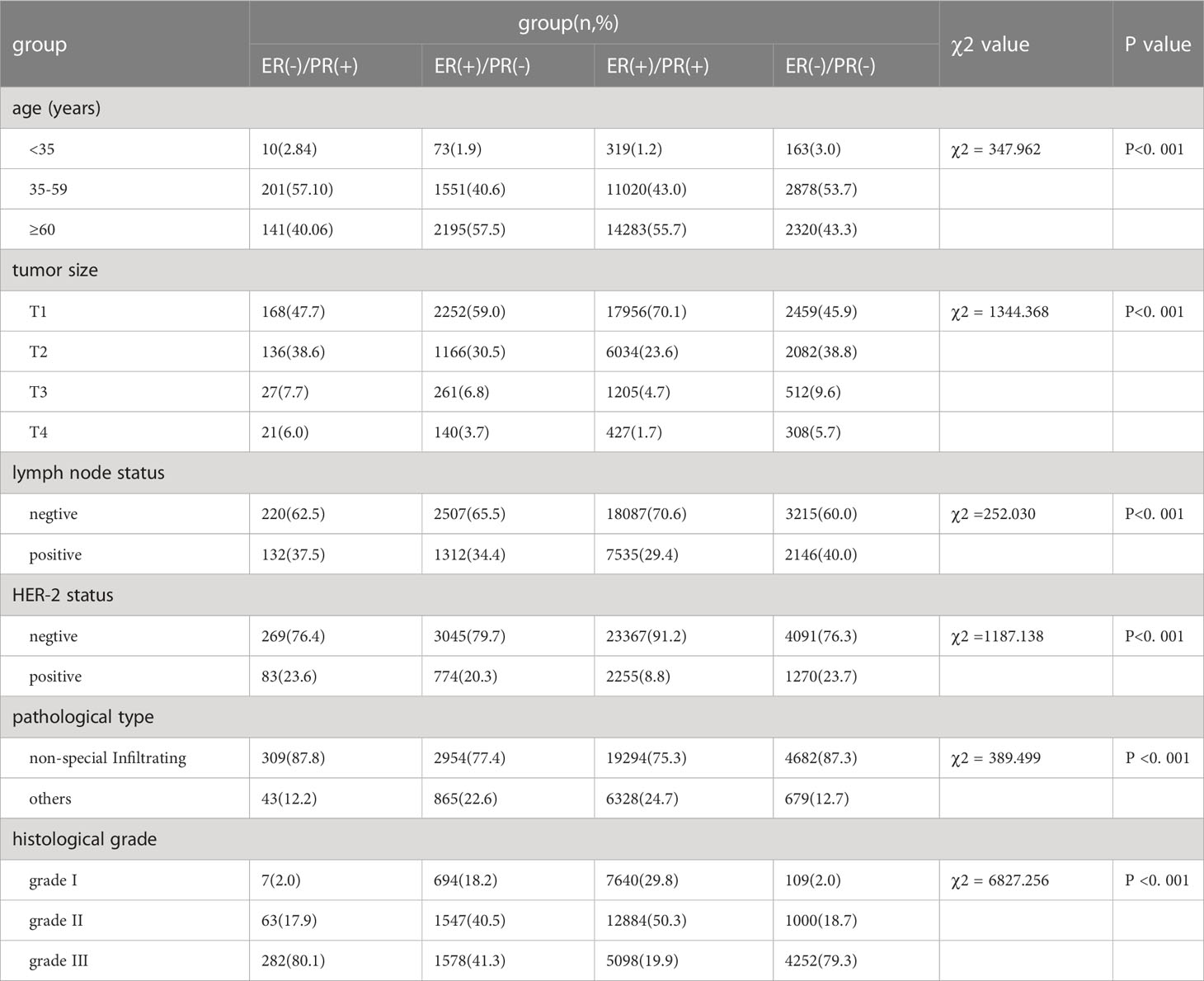Click the 'T1' row label
Screen dimensions: 1204x981
coord(38,312)
